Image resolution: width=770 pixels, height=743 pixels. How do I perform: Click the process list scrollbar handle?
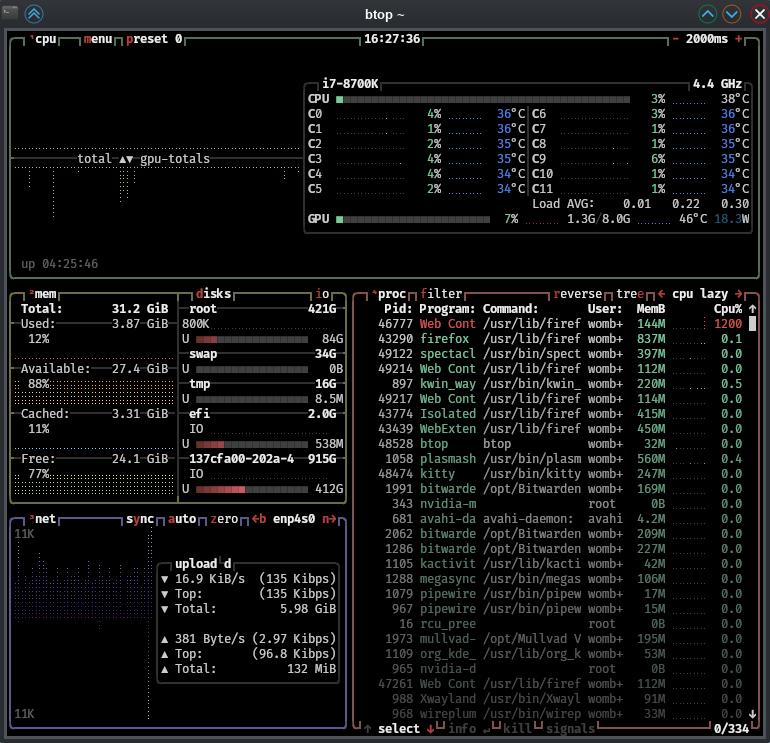click(x=752, y=324)
